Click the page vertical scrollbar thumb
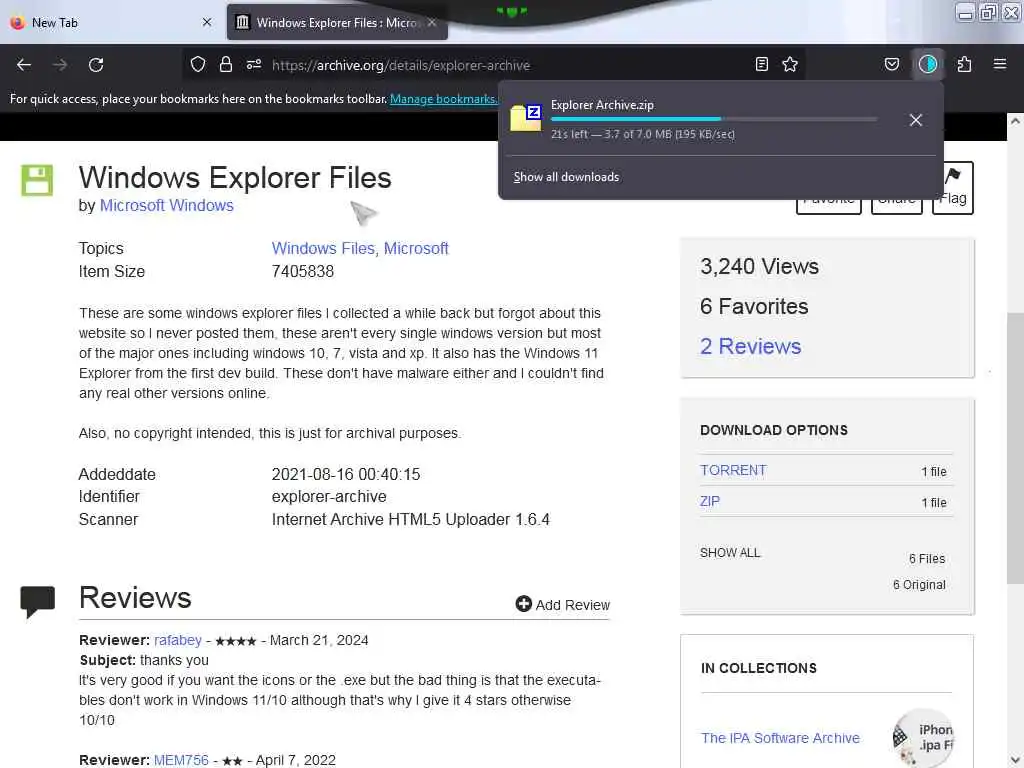The image size is (1024, 768). coord(1015,448)
